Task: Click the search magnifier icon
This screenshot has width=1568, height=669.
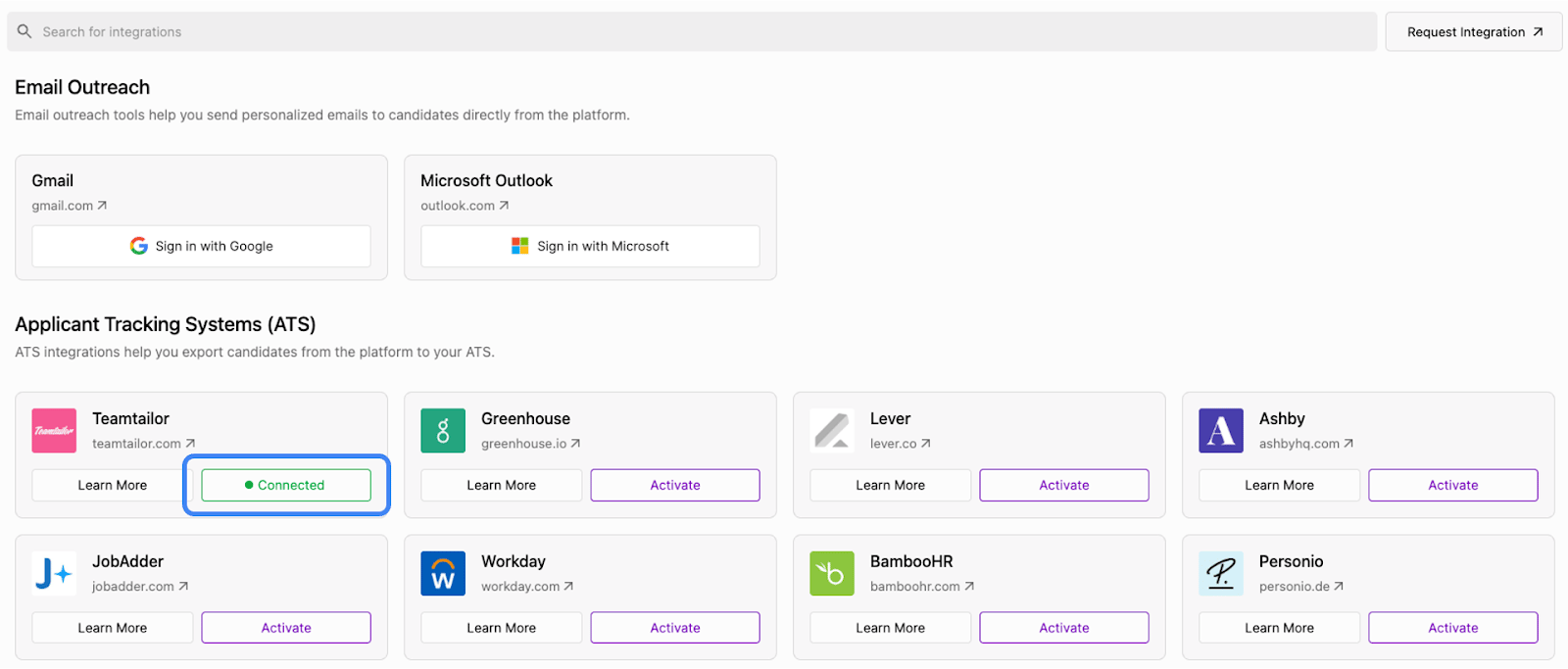Action: tap(24, 31)
